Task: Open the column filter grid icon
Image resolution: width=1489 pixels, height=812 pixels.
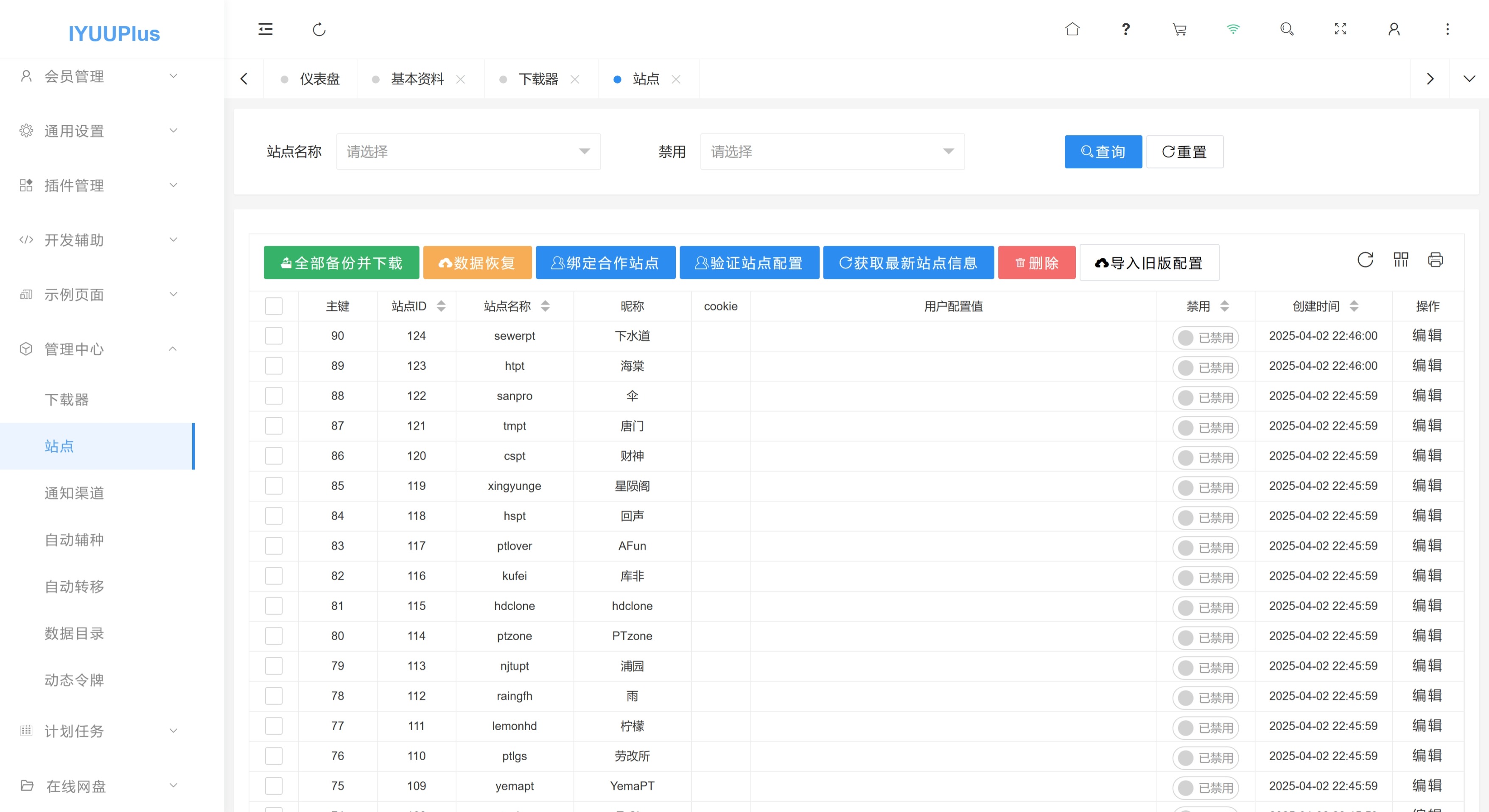Action: coord(1401,260)
